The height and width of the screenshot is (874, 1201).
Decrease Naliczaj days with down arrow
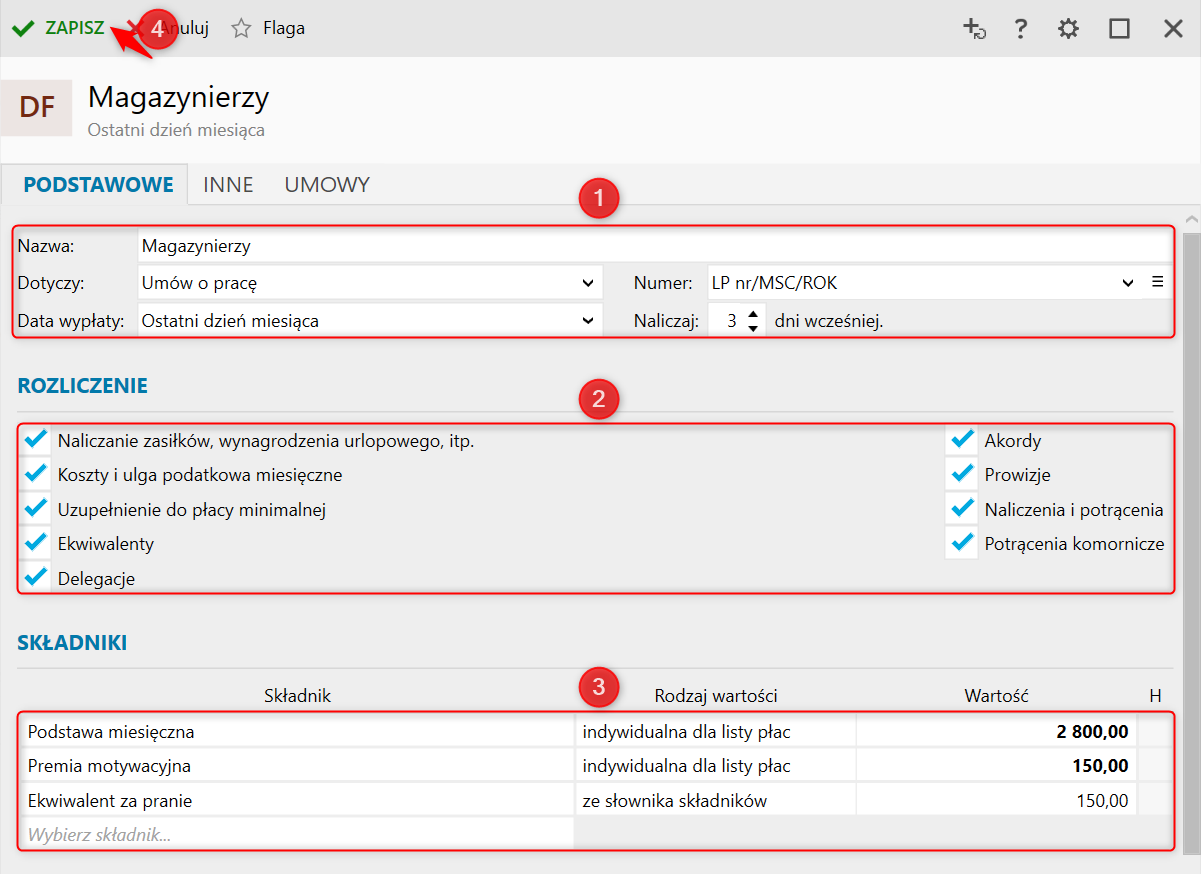753,329
